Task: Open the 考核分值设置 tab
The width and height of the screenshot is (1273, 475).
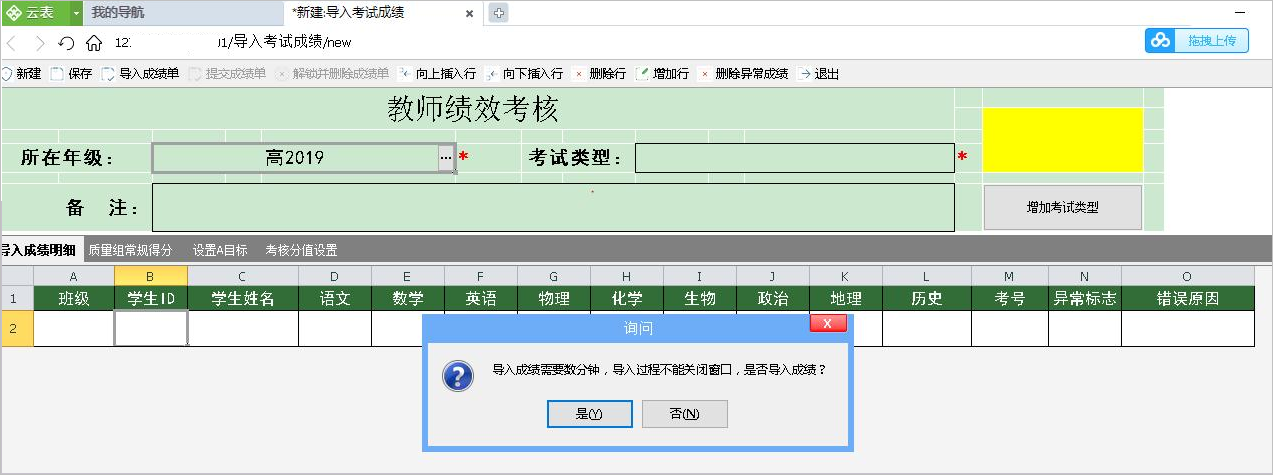Action: tap(301, 250)
